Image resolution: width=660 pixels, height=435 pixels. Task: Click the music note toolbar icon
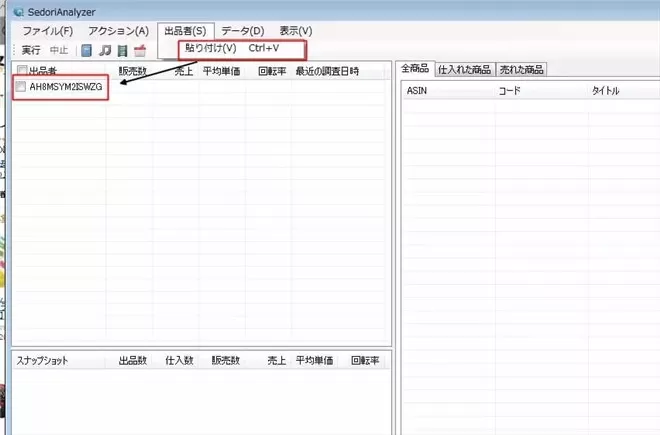coord(104,50)
